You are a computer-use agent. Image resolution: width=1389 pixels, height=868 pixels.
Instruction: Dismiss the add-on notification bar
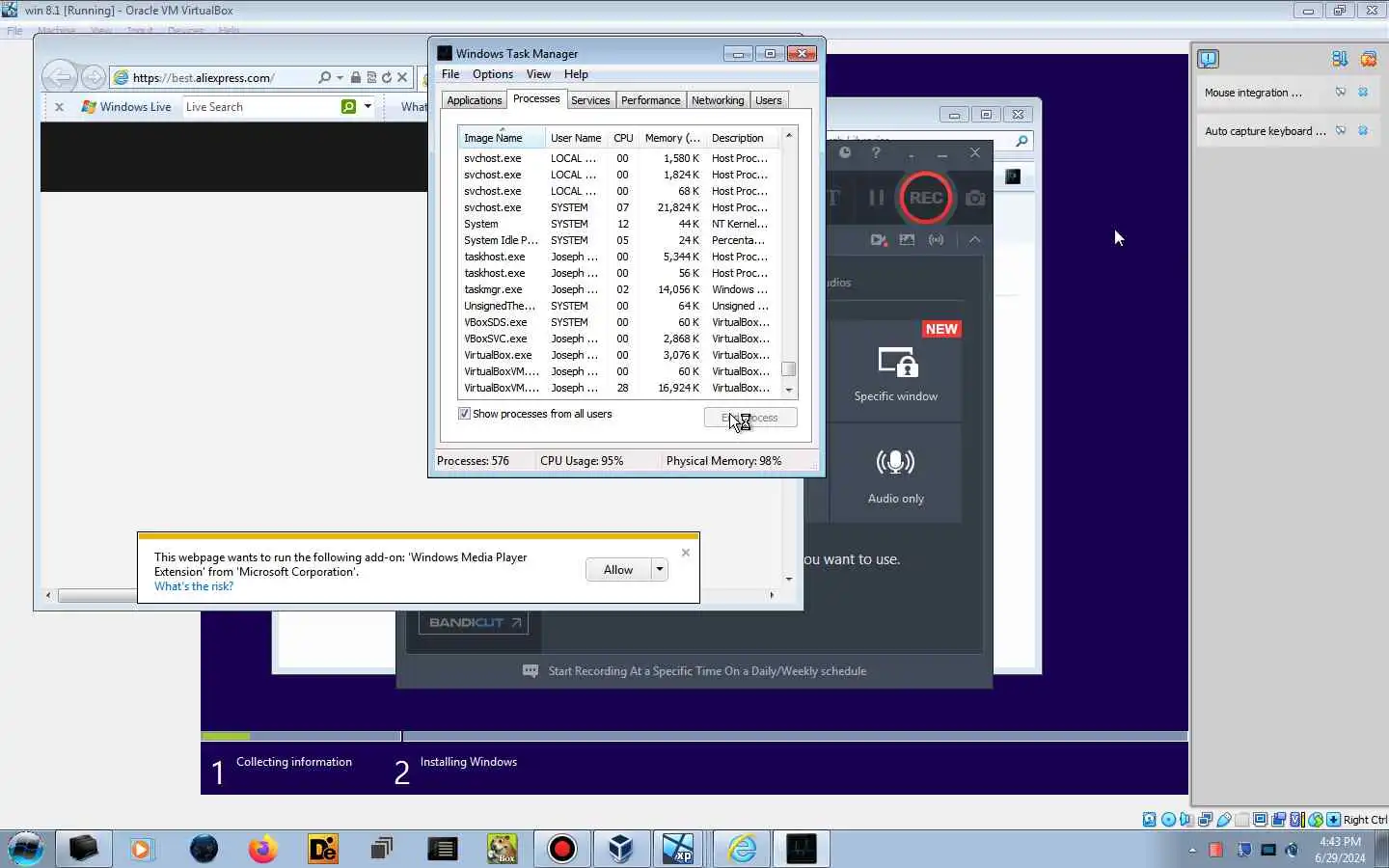pyautogui.click(x=686, y=553)
